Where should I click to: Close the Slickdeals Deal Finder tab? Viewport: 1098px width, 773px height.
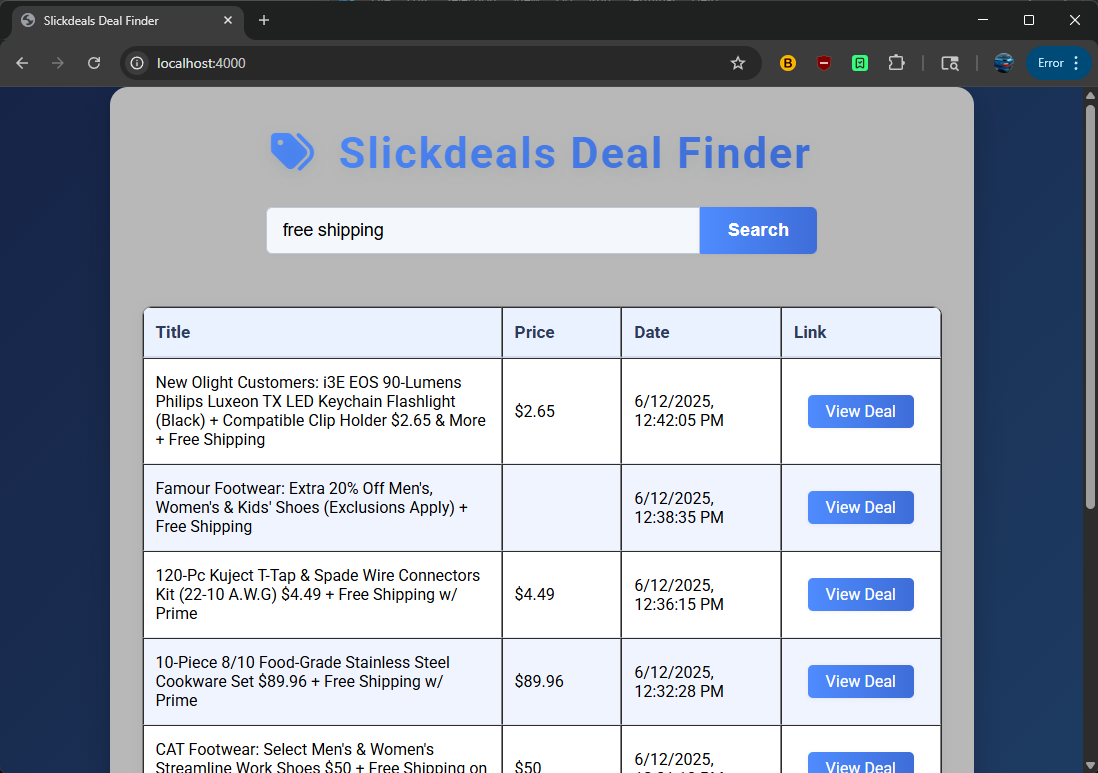[x=229, y=20]
